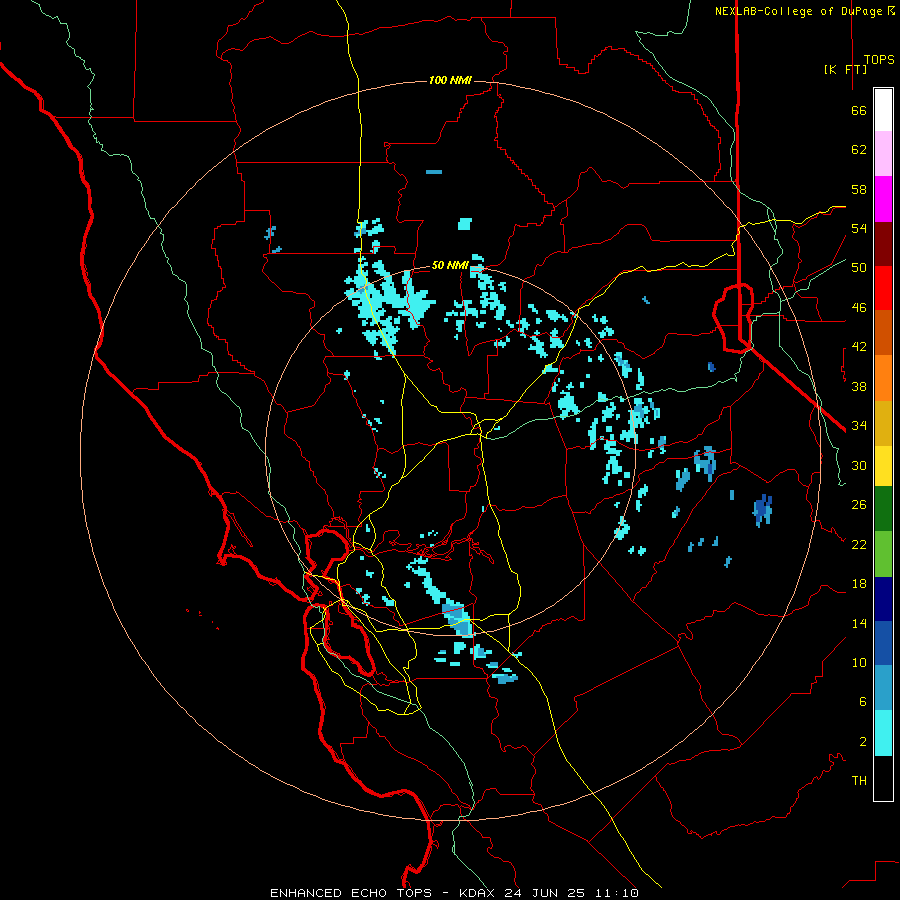Click the red-outlined lake on the eastern state border
Viewport: 900px width, 900px height.
(733, 317)
